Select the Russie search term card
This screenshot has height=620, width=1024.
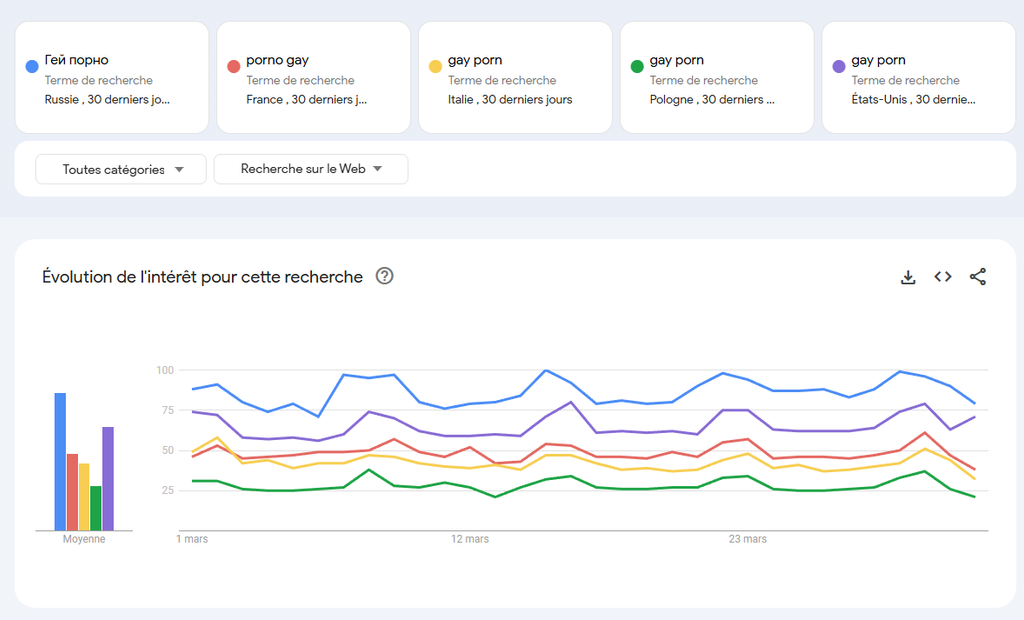[x=112, y=78]
